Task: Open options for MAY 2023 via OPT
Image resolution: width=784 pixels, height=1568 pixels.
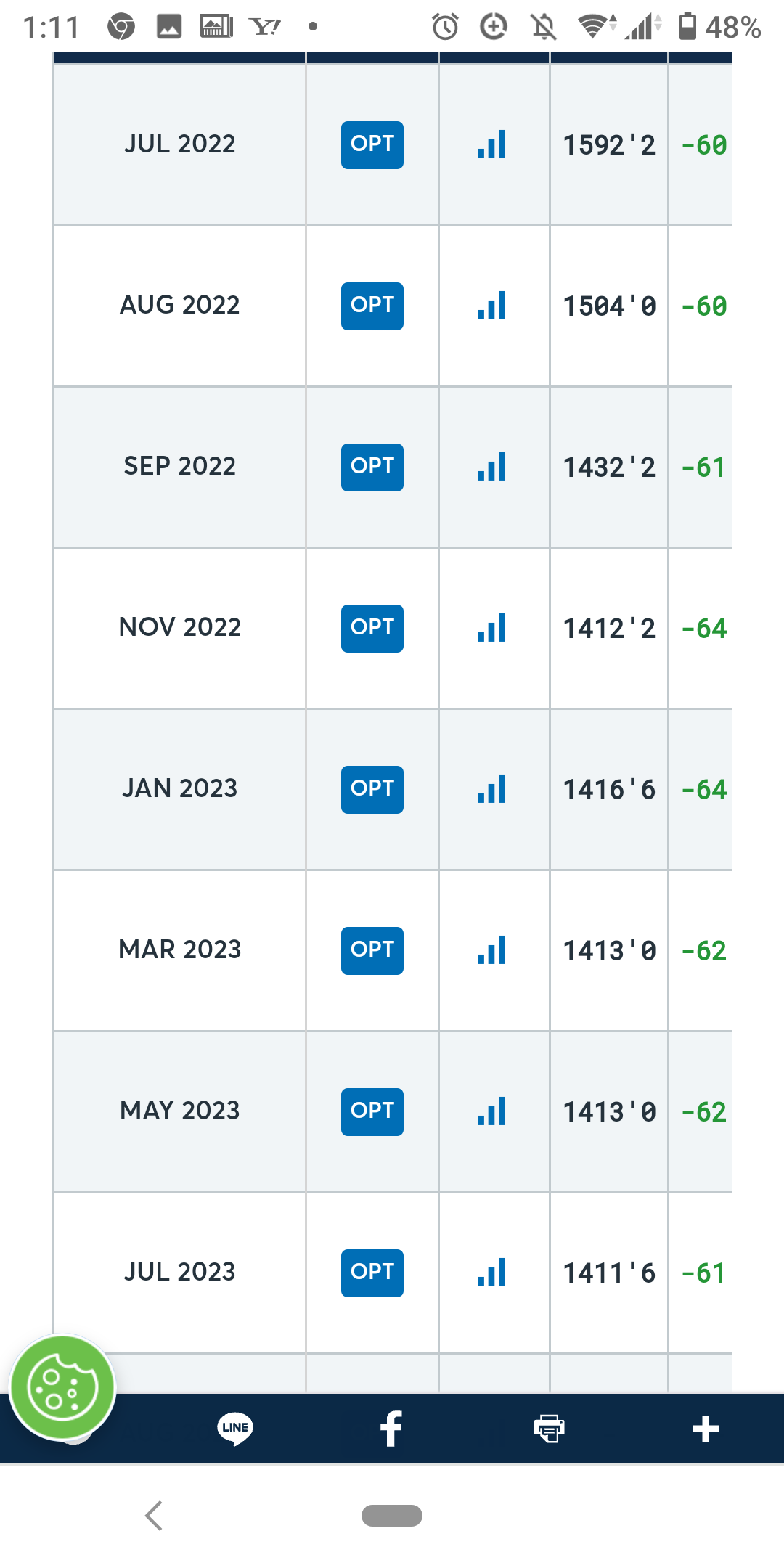Action: tap(372, 1111)
